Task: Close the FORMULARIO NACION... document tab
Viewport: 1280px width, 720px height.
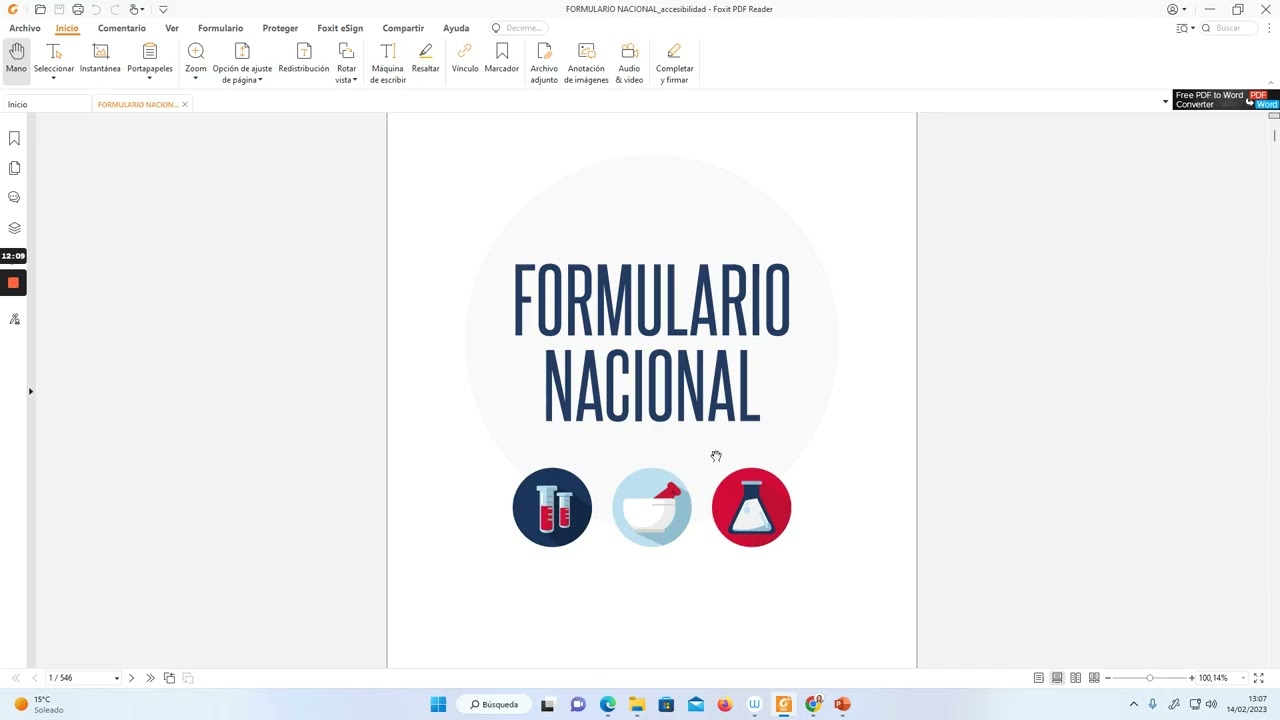Action: click(x=185, y=104)
